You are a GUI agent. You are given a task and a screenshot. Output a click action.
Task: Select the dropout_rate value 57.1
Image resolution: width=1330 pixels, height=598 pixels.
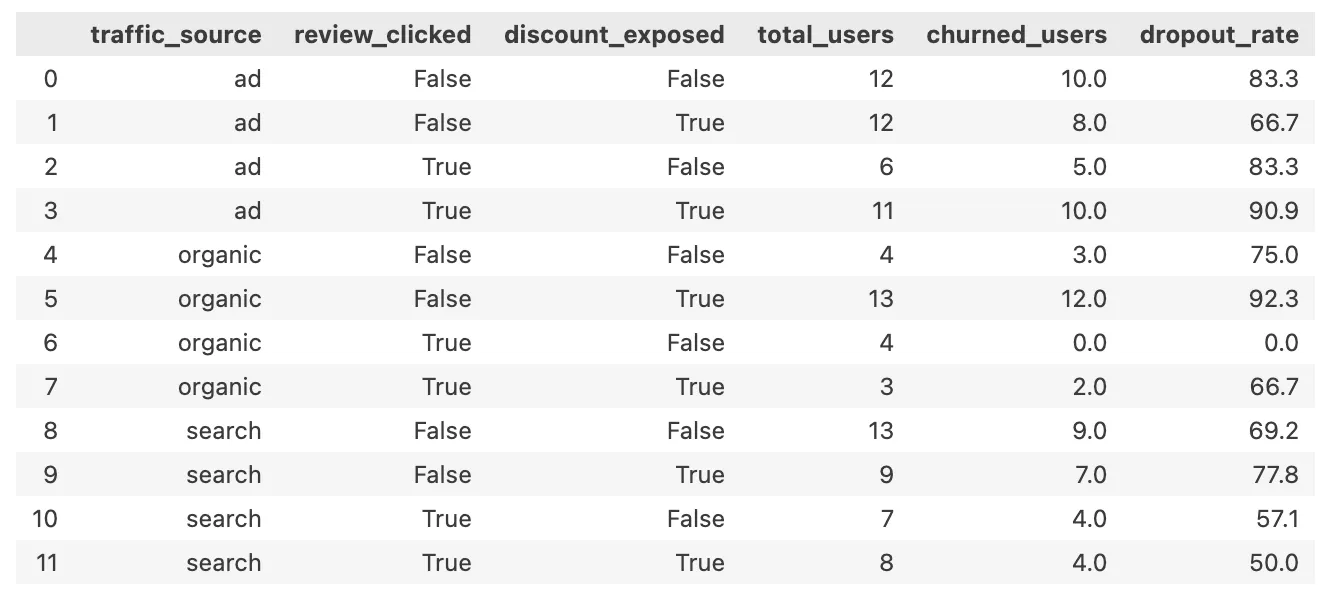(x=1274, y=519)
